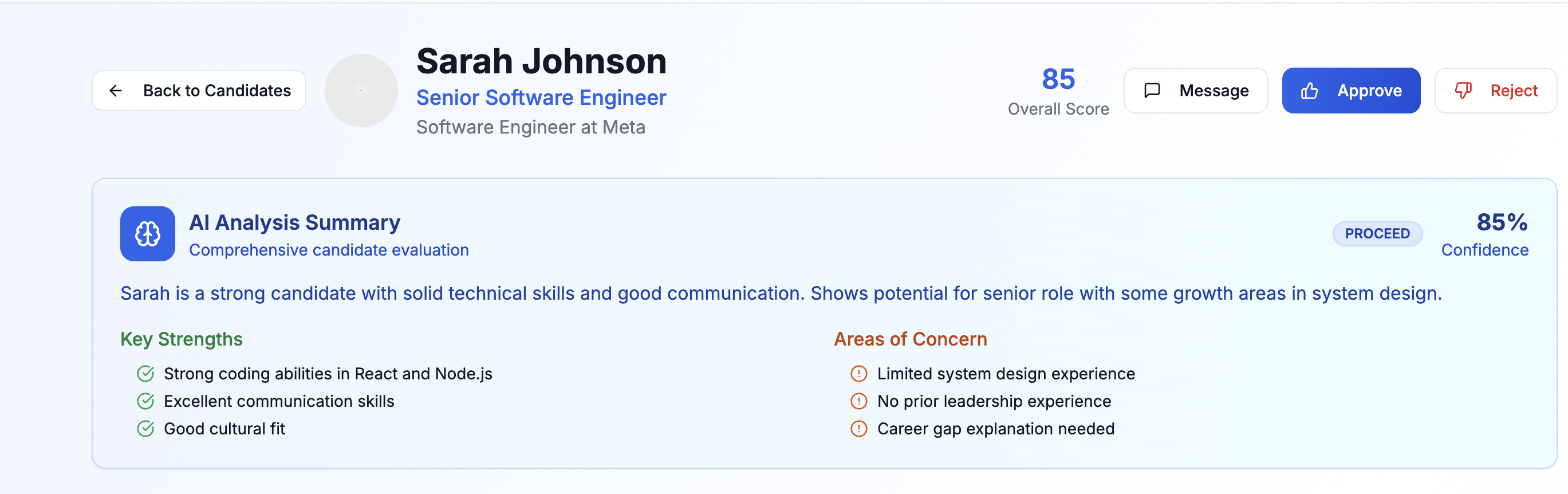Click the check icon beside Good cultural fit

pyautogui.click(x=145, y=429)
